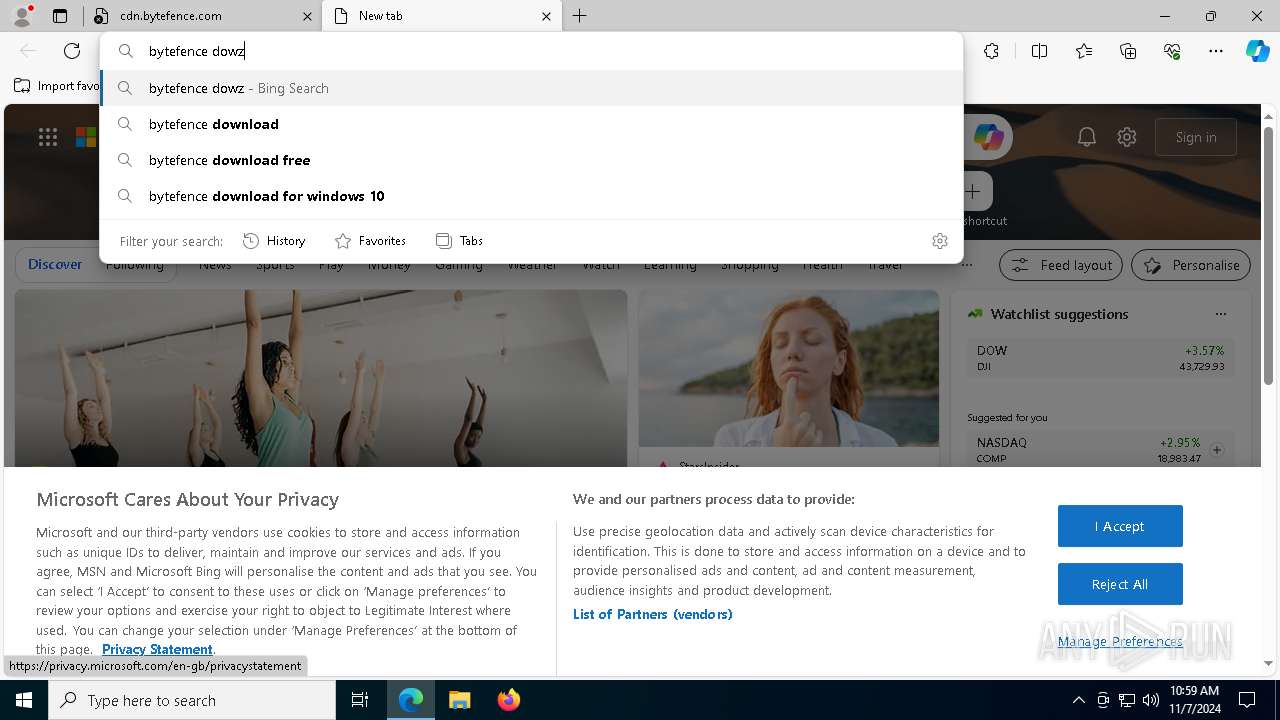Open the page settings gear icon
Image resolution: width=1280 pixels, height=720 pixels.
point(1127,137)
